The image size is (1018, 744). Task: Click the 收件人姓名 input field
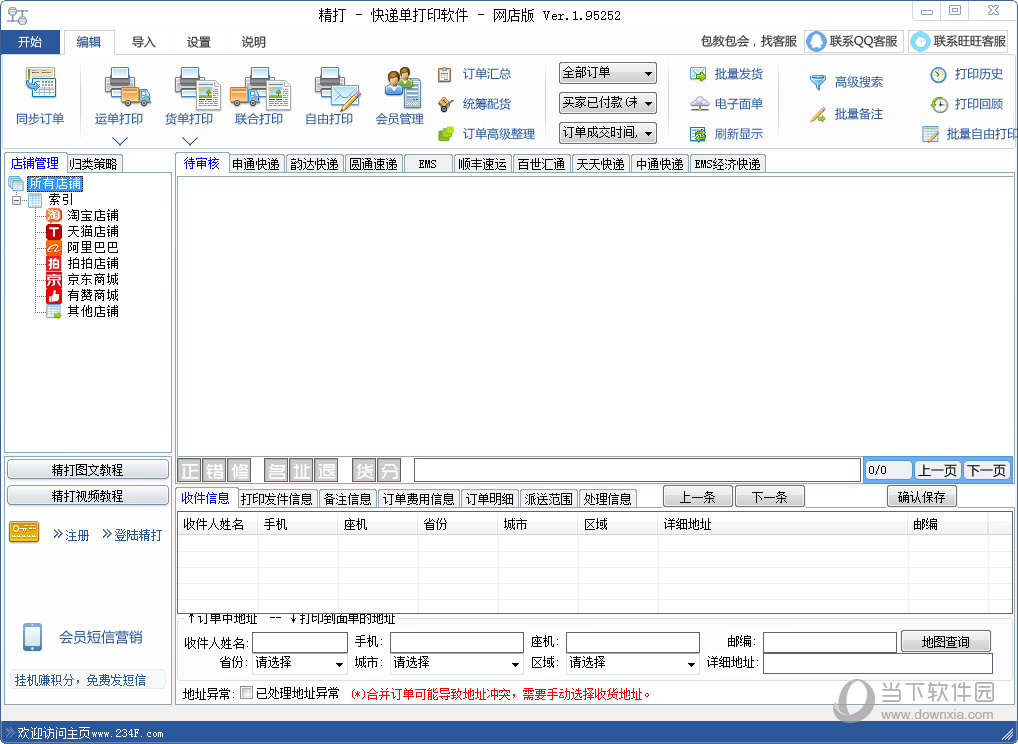(x=299, y=642)
